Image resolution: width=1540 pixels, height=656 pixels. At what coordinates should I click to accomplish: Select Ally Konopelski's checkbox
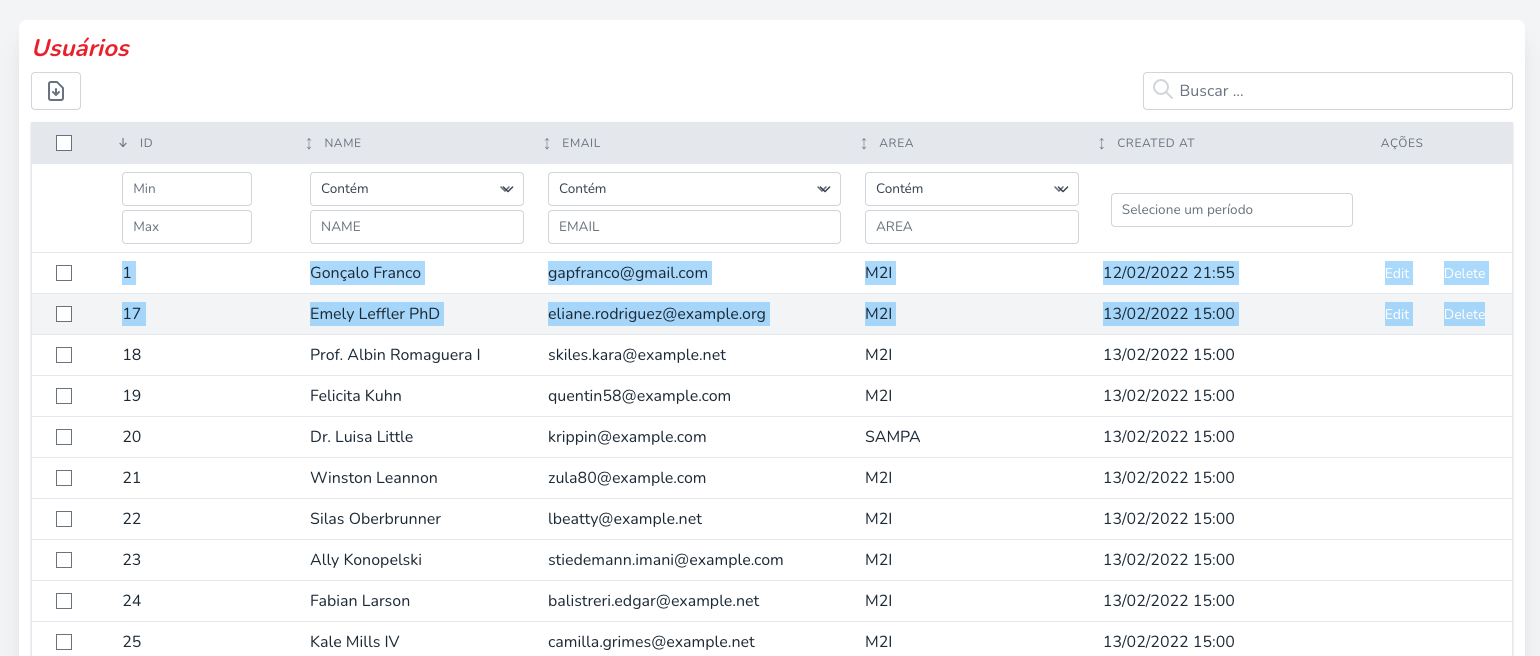pyautogui.click(x=64, y=560)
